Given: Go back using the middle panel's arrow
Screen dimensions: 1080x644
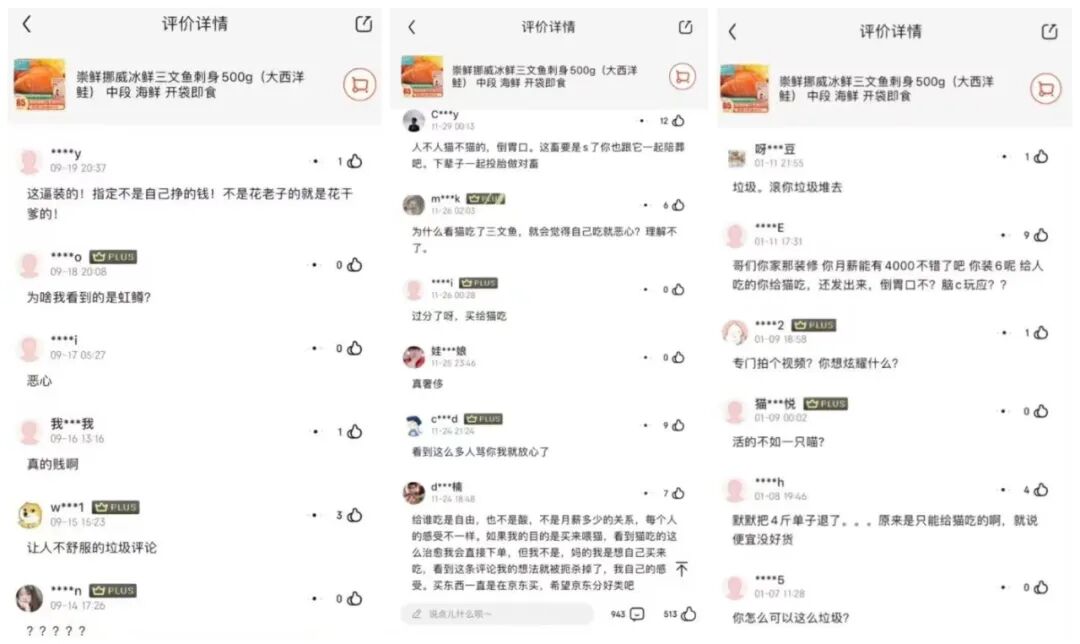Looking at the screenshot, I should point(412,27).
